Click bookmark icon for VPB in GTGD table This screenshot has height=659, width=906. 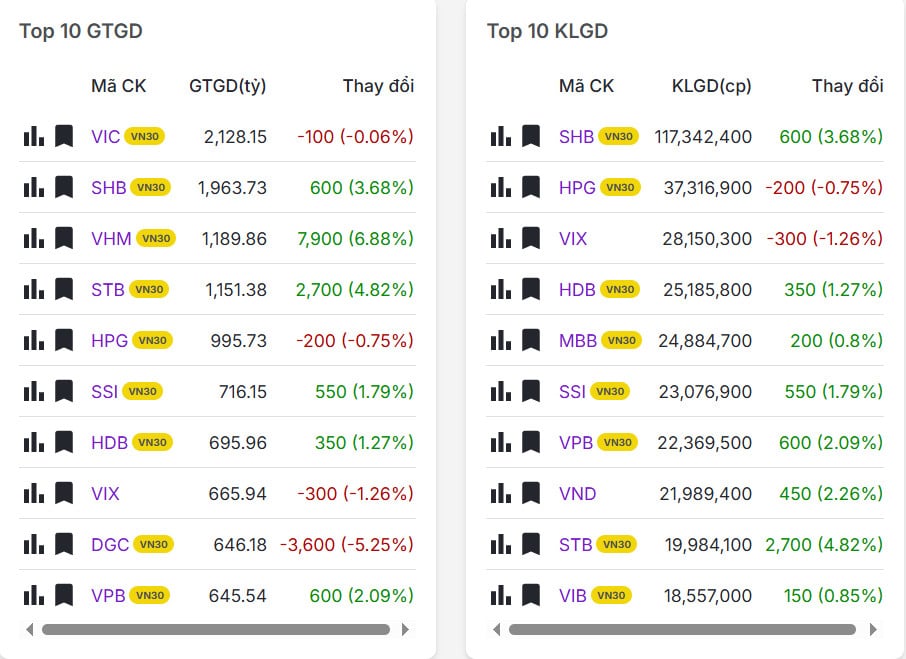(x=64, y=595)
